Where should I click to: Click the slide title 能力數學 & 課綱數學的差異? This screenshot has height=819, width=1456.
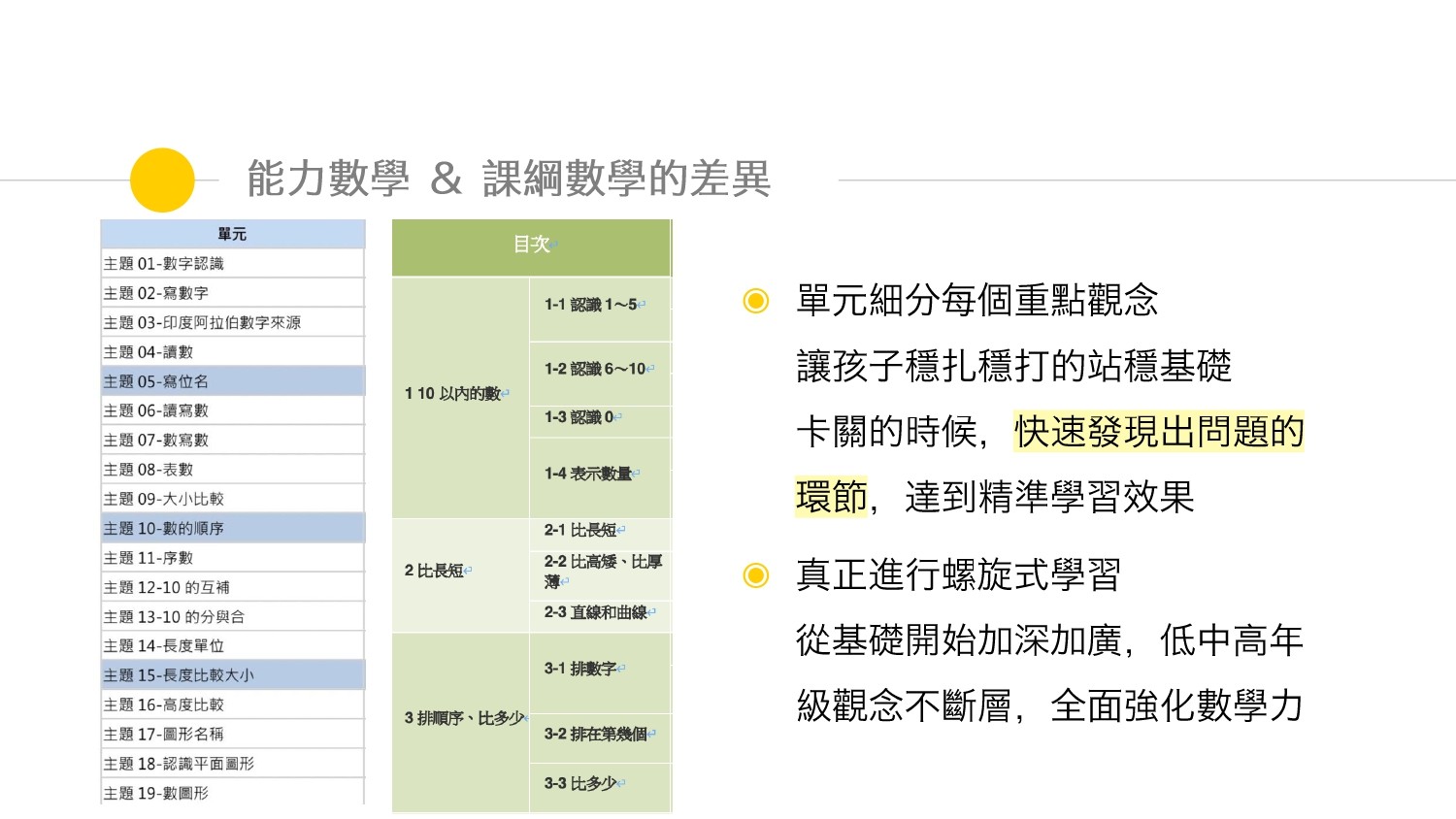(509, 180)
